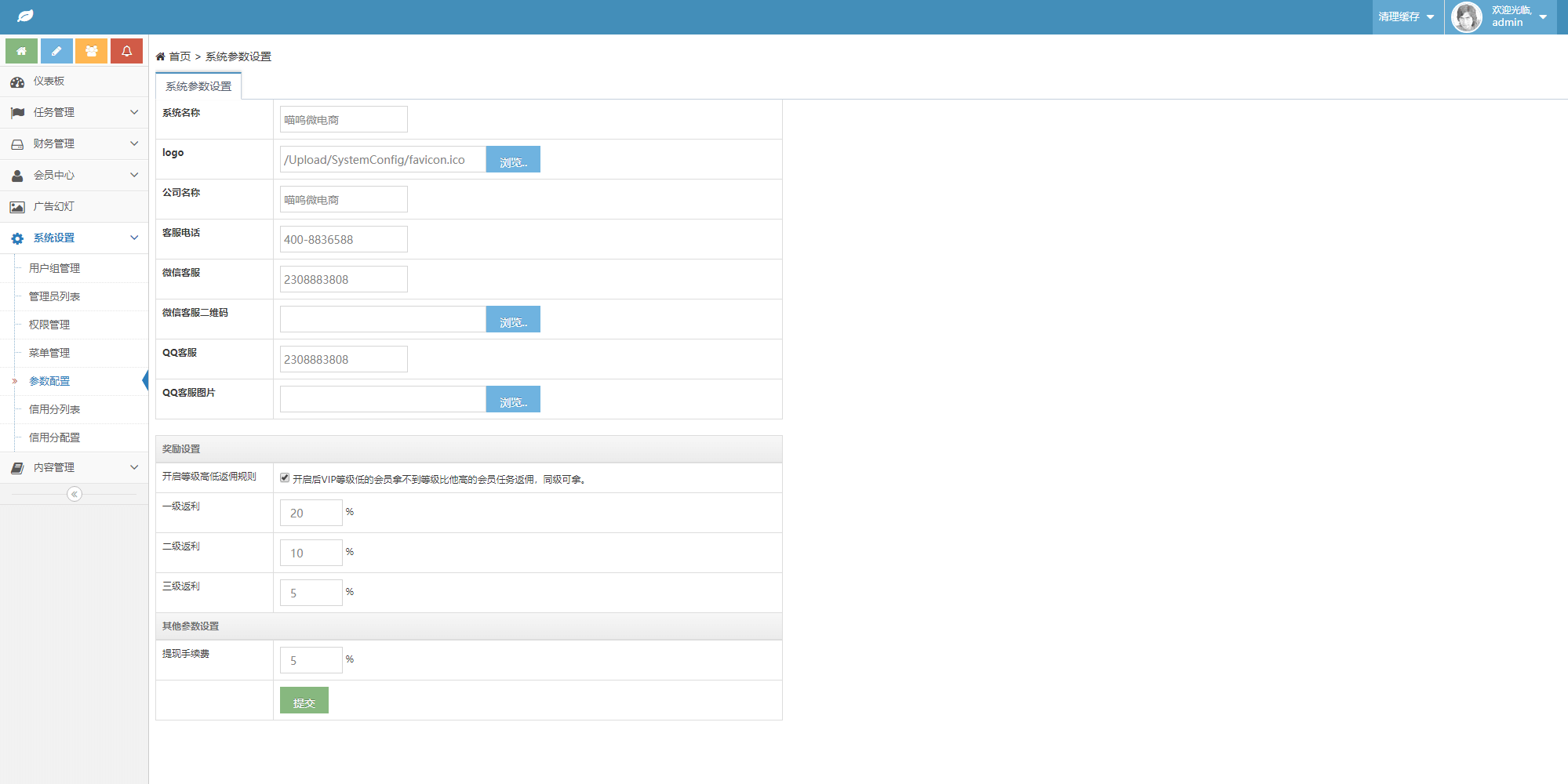
Task: Open 广告幻灯 in sidebar
Action: tap(53, 206)
